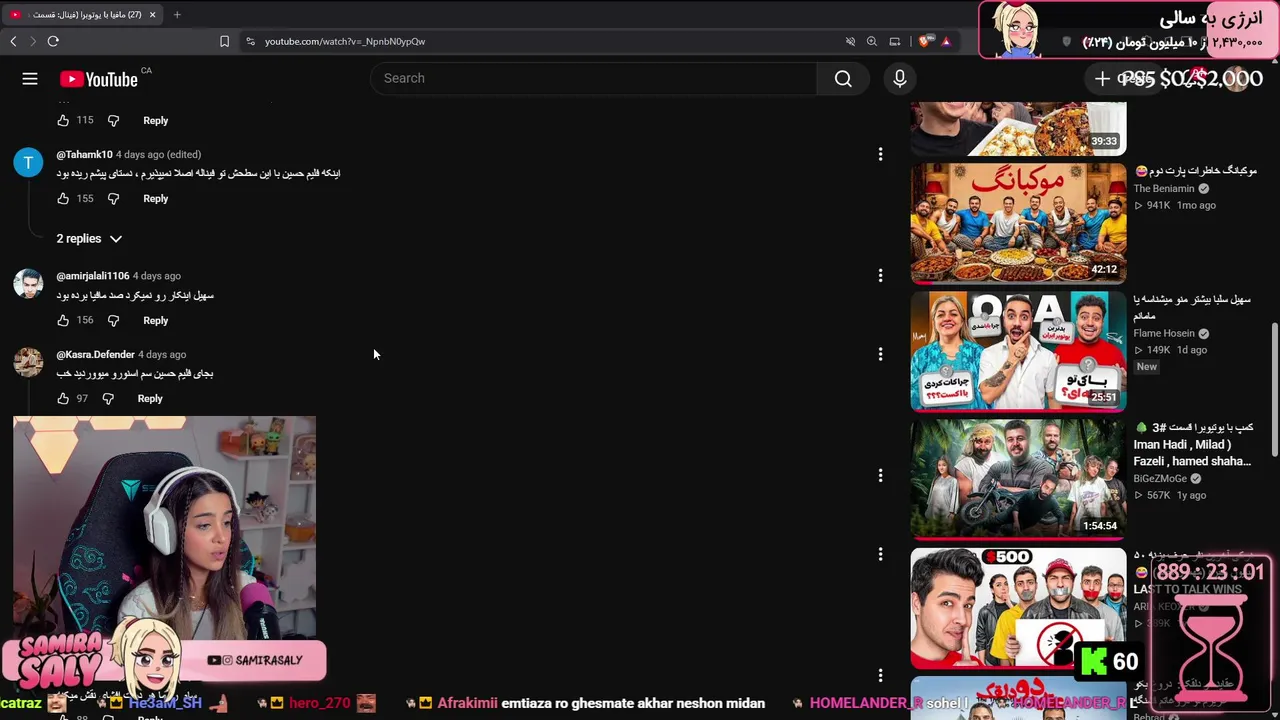Open the 25:51 Q&A video thumbnail

(1018, 351)
